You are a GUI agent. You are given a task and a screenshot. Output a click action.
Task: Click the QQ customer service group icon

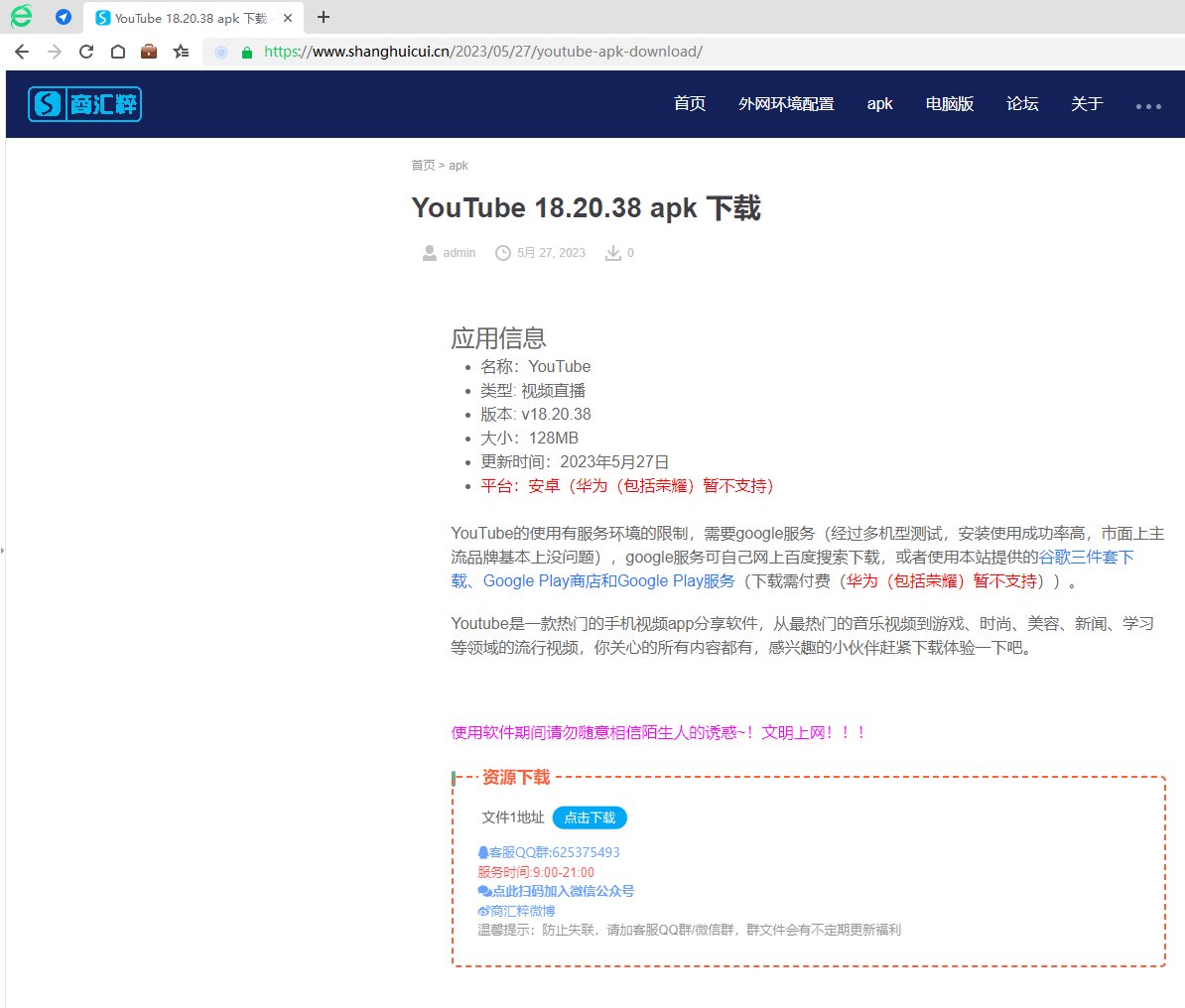(x=483, y=851)
